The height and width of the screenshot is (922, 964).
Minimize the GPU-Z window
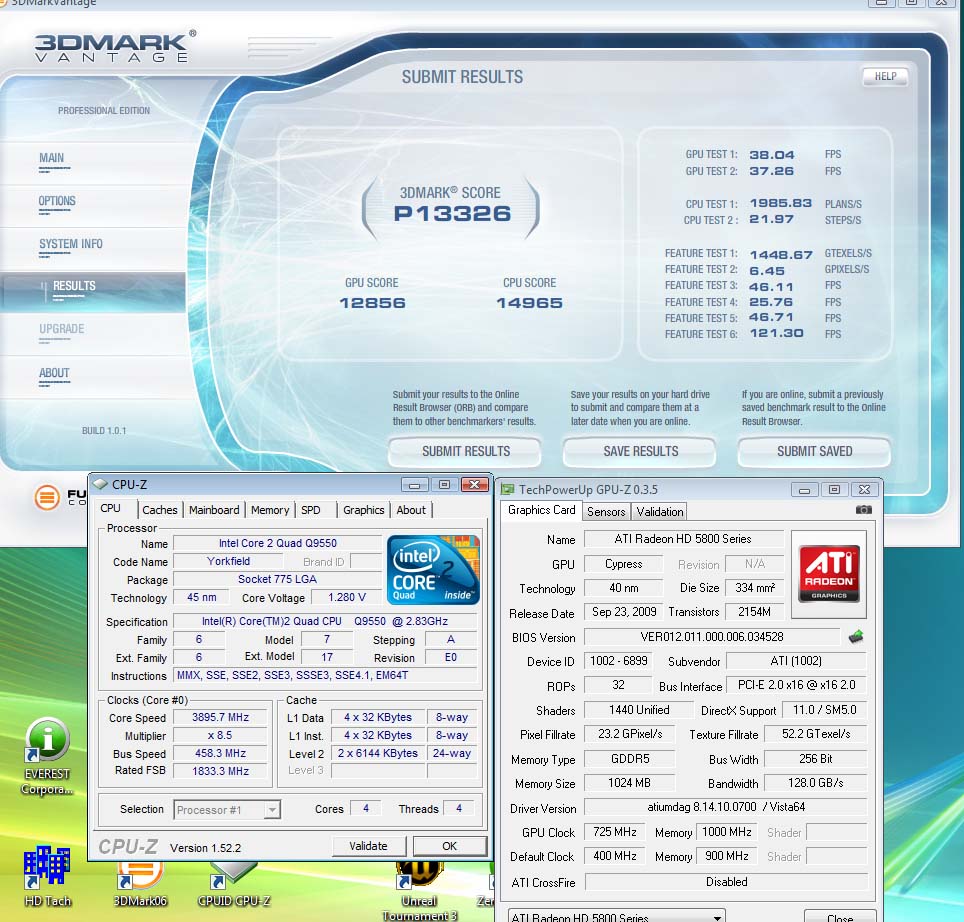[804, 490]
